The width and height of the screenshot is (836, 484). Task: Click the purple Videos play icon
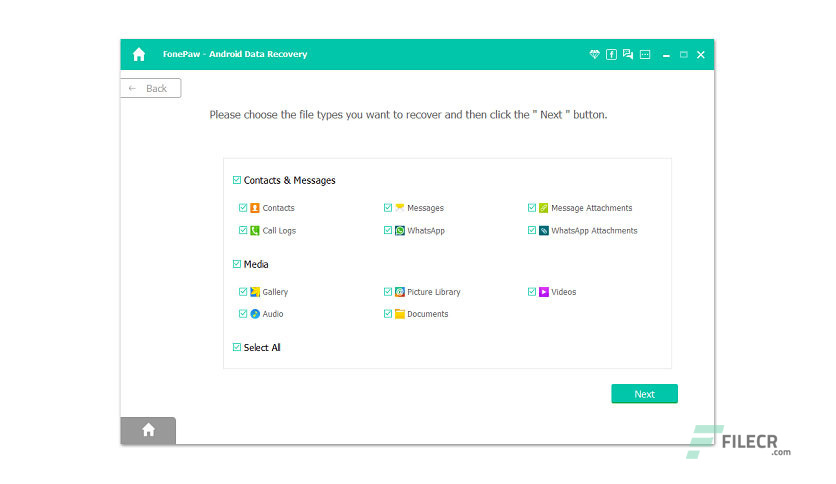click(543, 292)
